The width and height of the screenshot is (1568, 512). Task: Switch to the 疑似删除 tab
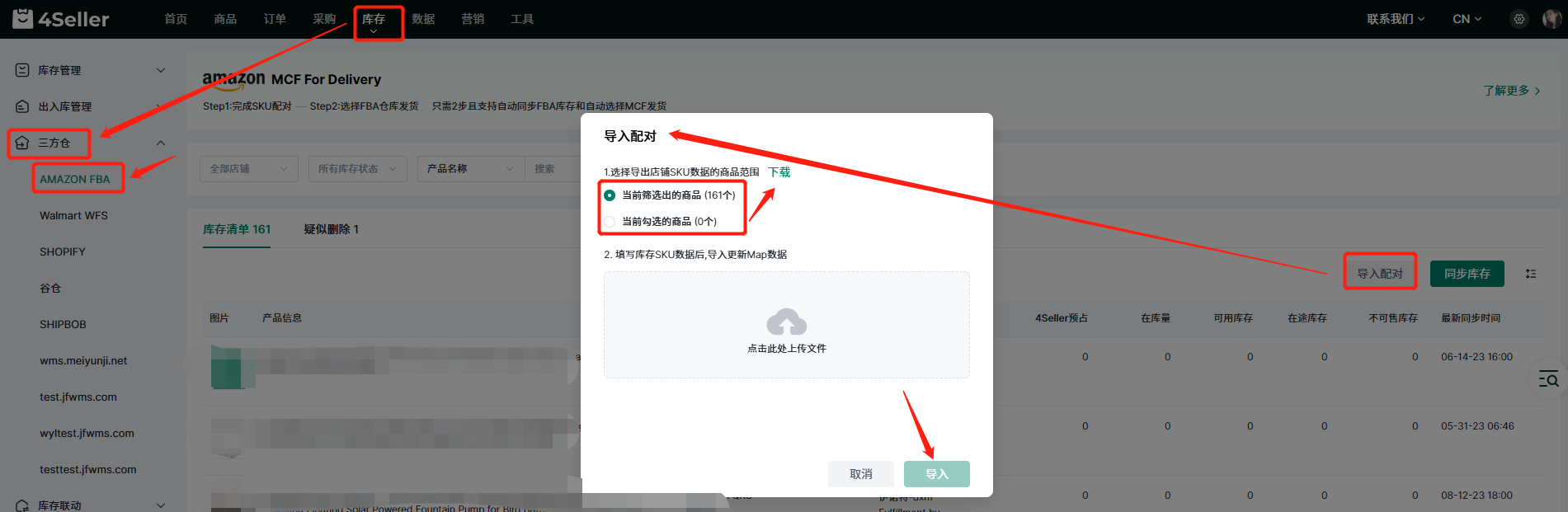[331, 229]
